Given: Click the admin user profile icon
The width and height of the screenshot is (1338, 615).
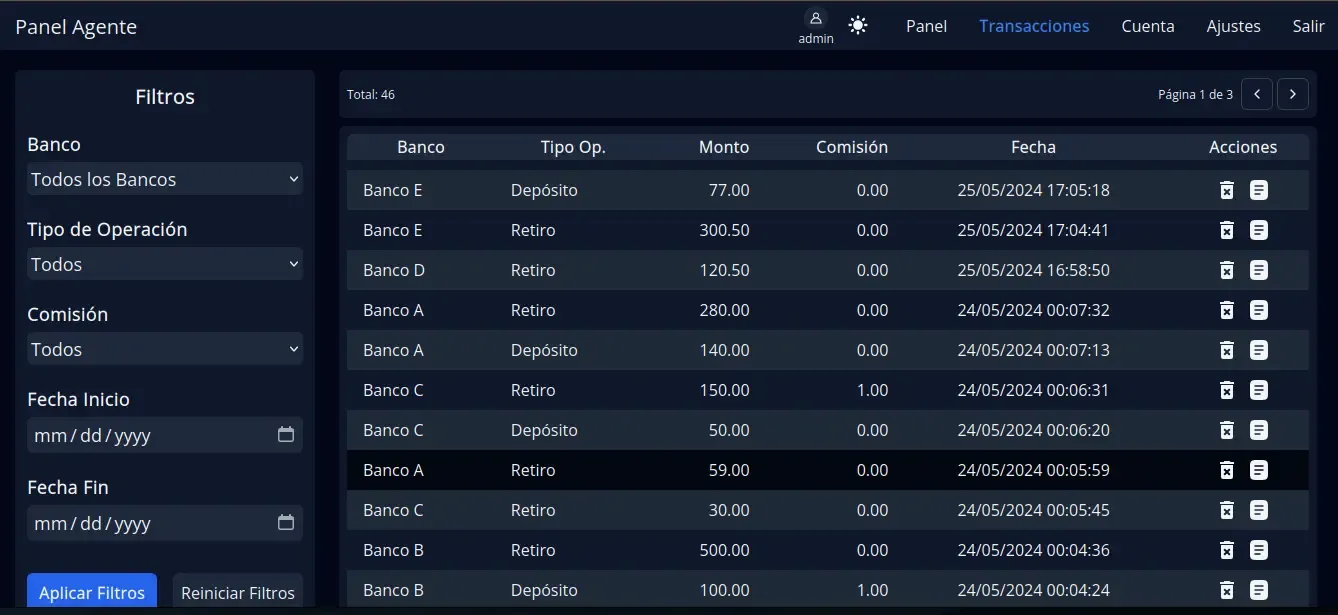Looking at the screenshot, I should tap(816, 19).
